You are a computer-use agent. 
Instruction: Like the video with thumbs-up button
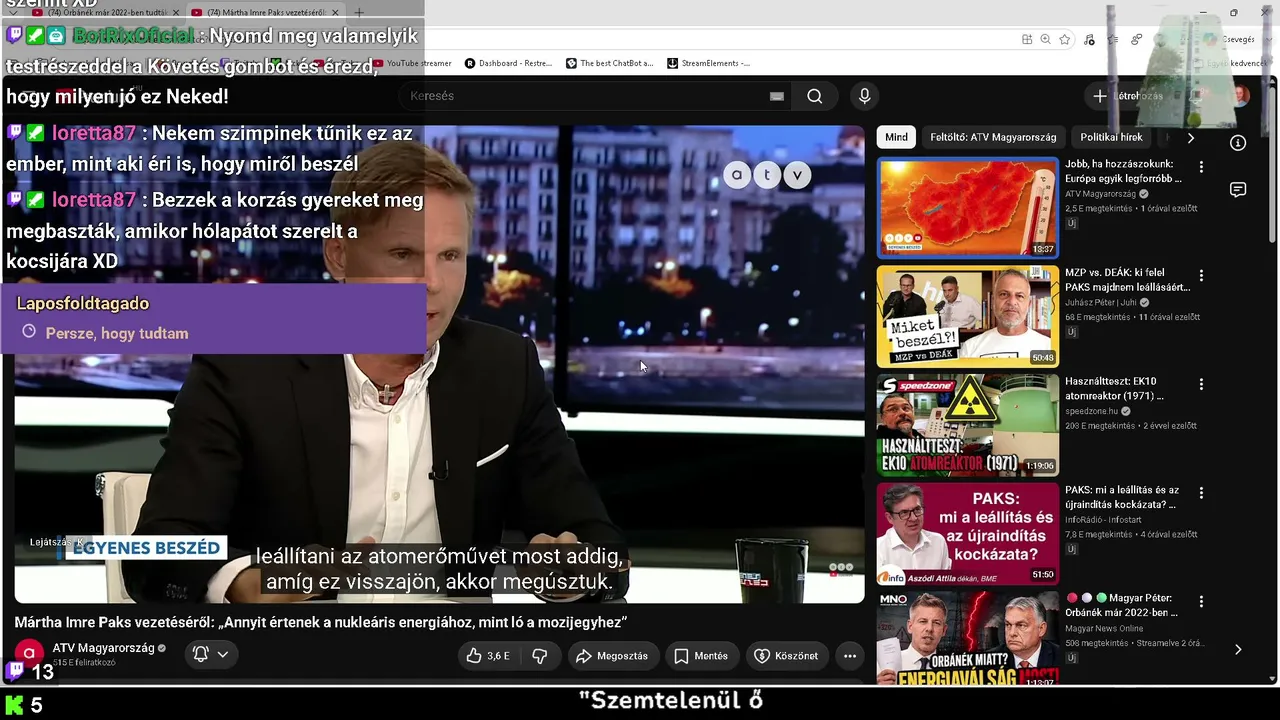tap(488, 656)
